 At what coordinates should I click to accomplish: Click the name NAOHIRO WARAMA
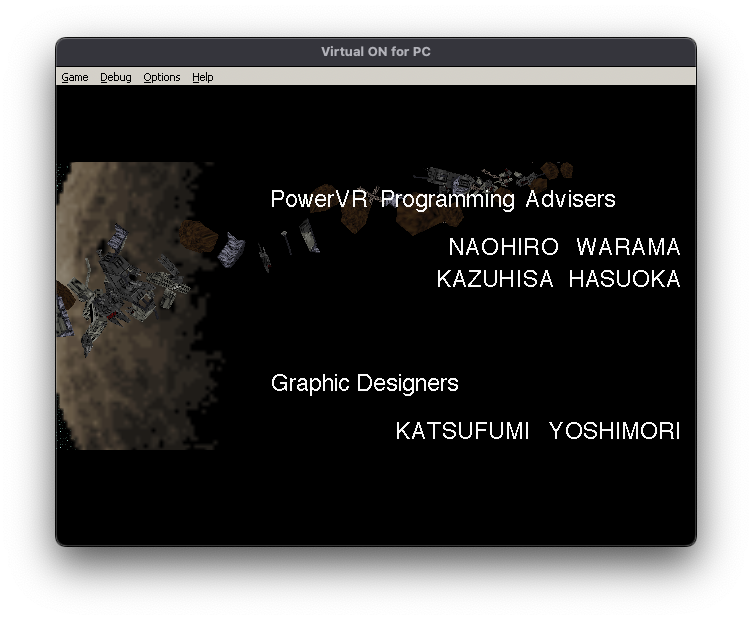(564, 247)
